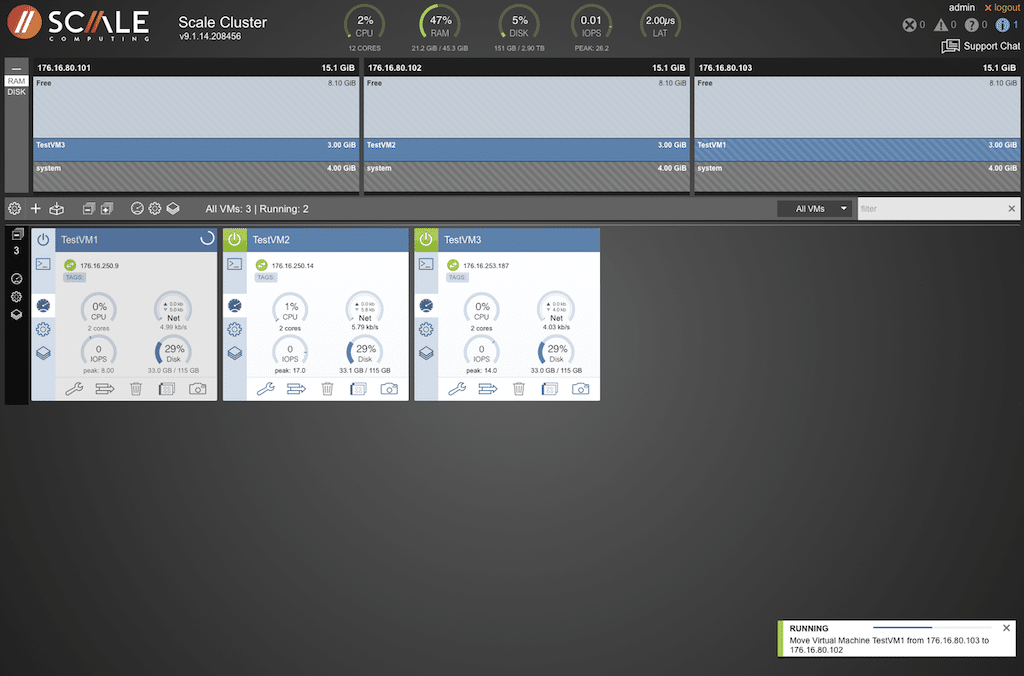Take TestVM3 snapshot with camera icon
Viewport: 1024px width, 676px height.
(581, 389)
